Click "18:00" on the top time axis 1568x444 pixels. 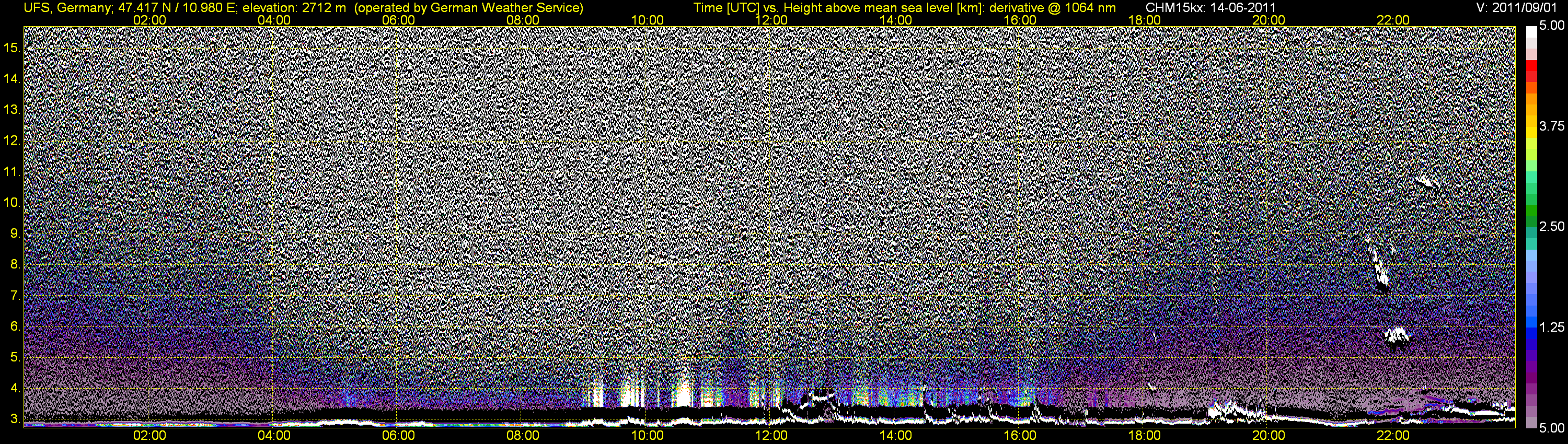tap(1144, 20)
